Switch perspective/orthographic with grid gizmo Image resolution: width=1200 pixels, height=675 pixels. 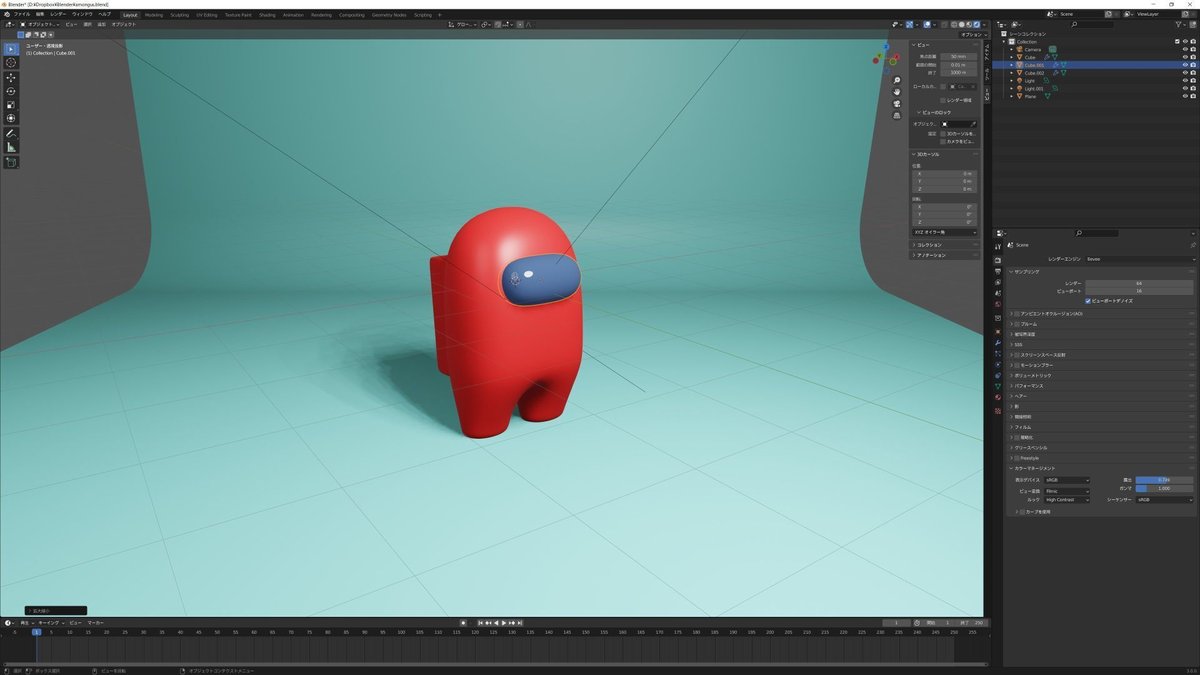(897, 116)
